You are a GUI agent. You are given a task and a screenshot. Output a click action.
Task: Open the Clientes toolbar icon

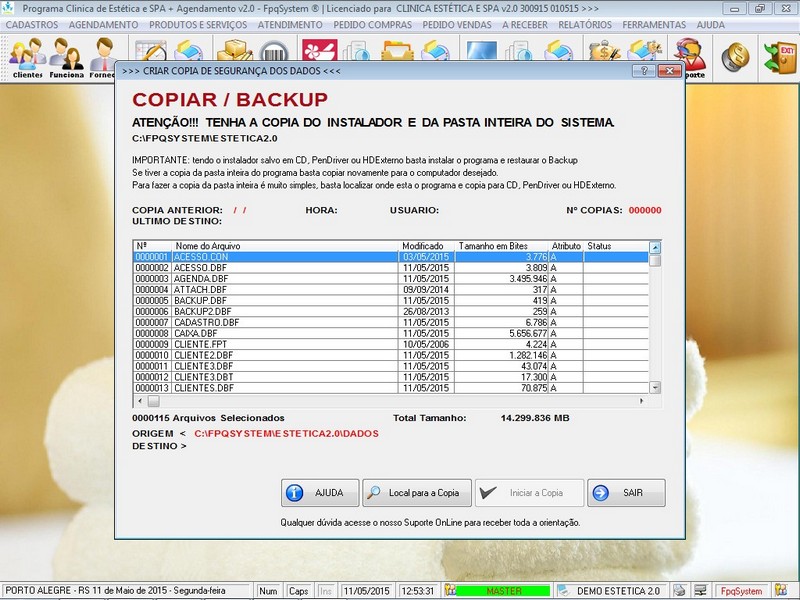pos(28,58)
